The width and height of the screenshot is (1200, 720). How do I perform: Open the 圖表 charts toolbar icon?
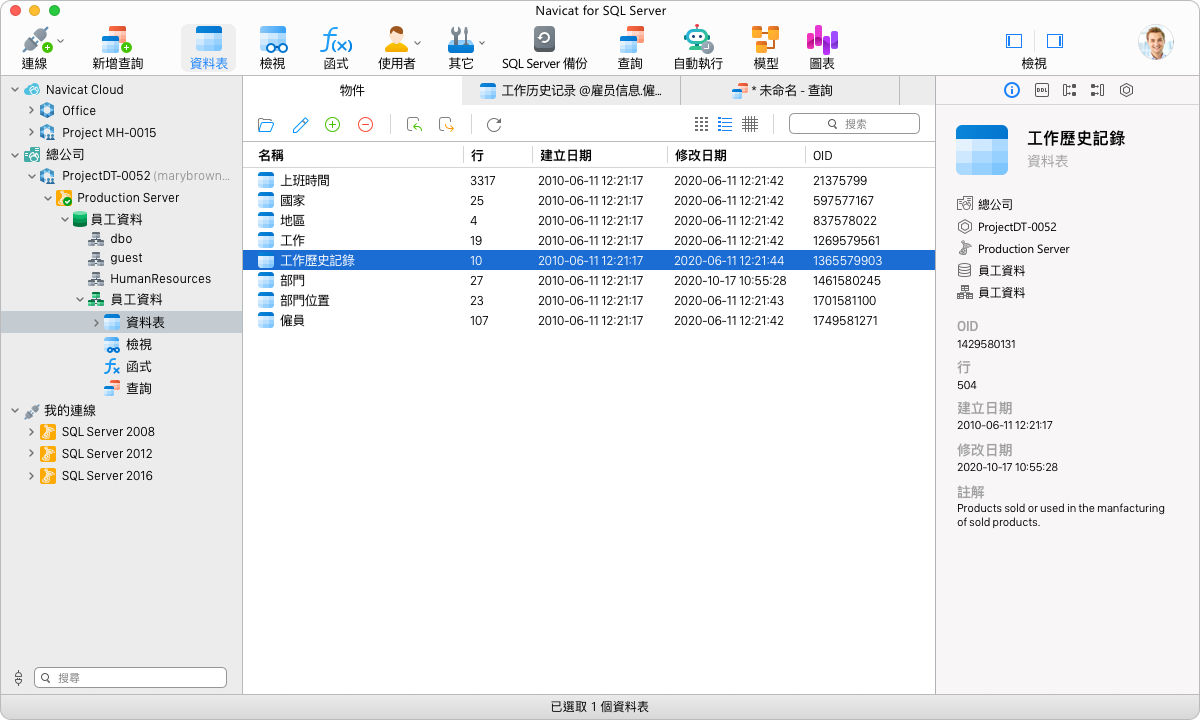(x=822, y=41)
